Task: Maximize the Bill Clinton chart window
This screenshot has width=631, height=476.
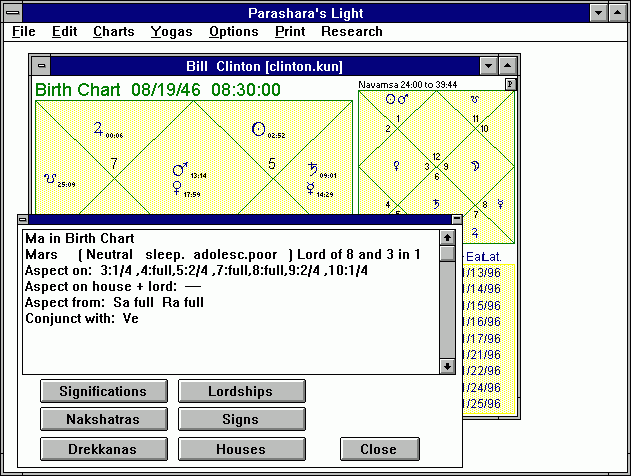Action: coord(508,66)
